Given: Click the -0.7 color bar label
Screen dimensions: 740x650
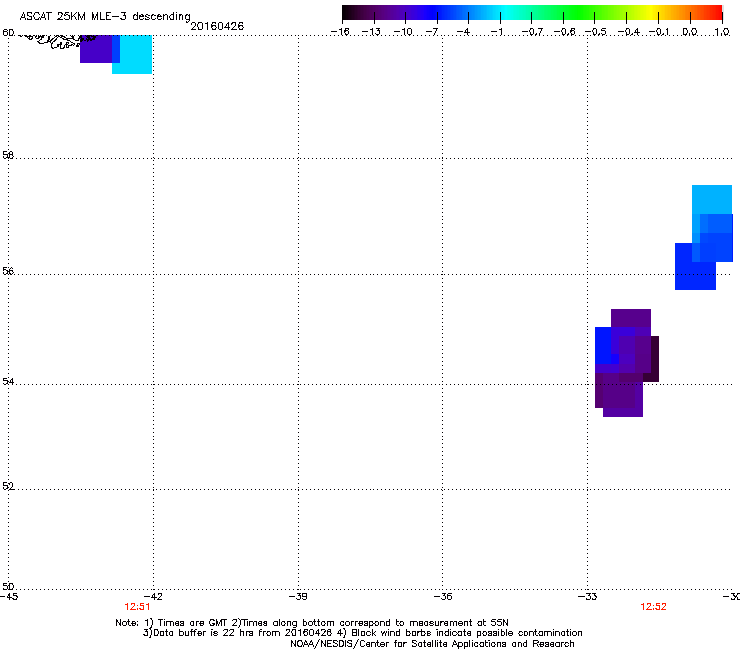Looking at the screenshot, I should (x=532, y=32).
